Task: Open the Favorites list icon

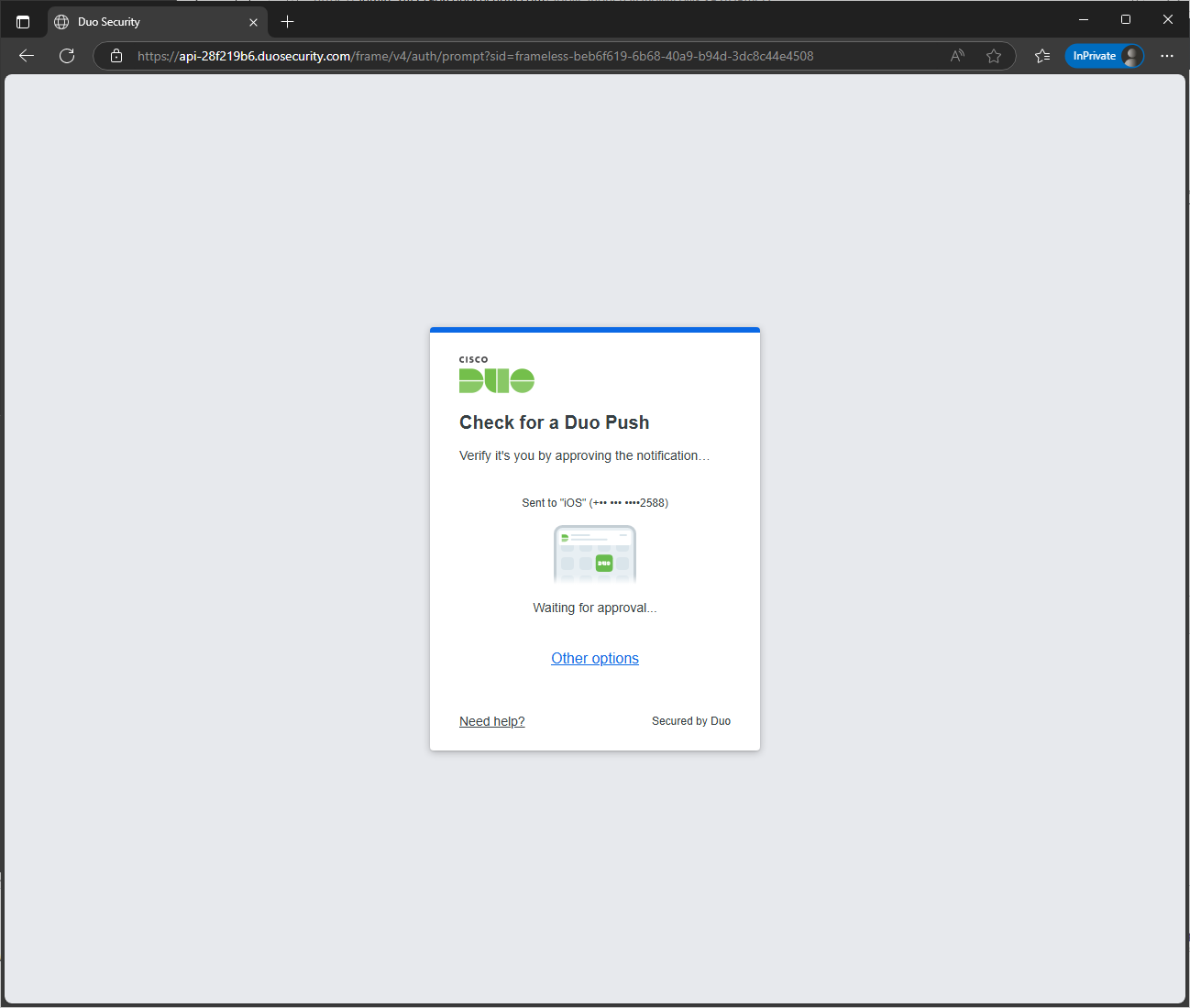Action: coord(1042,56)
